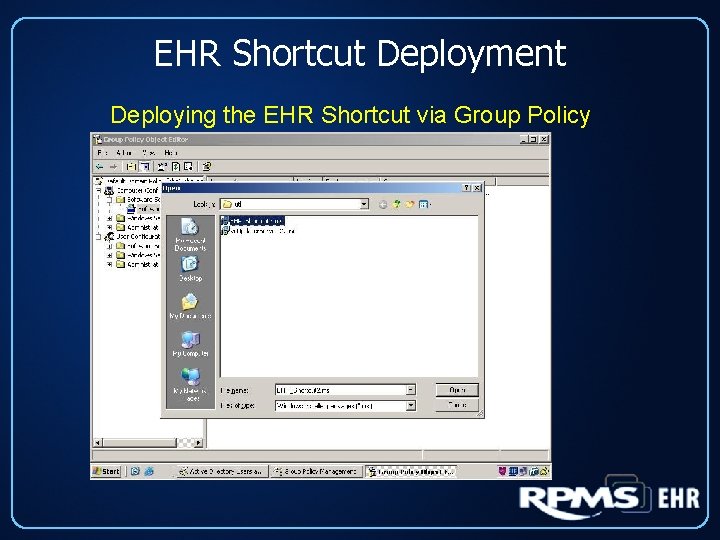This screenshot has width=720, height=540.
Task: Open the Look in folder dropdown
Action: 364,204
